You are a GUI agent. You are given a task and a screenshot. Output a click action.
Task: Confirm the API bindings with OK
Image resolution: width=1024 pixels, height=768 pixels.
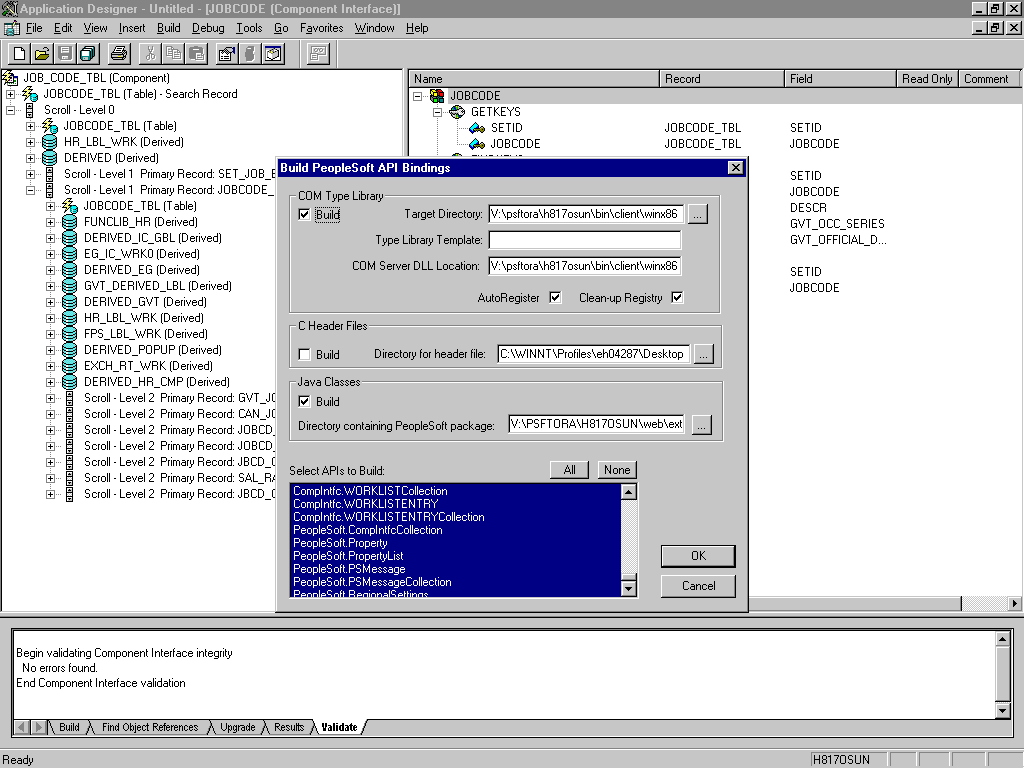698,556
